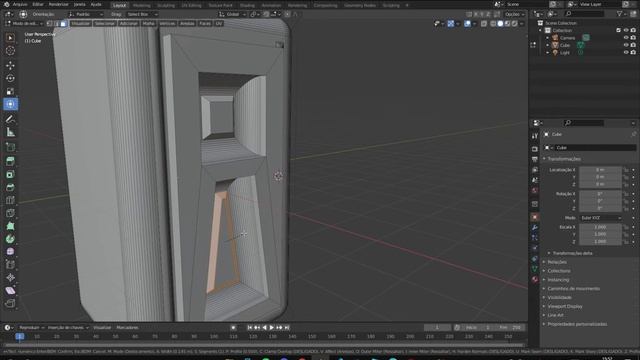Select the Rip Region tool
The height and width of the screenshot is (360, 640).
[10, 303]
